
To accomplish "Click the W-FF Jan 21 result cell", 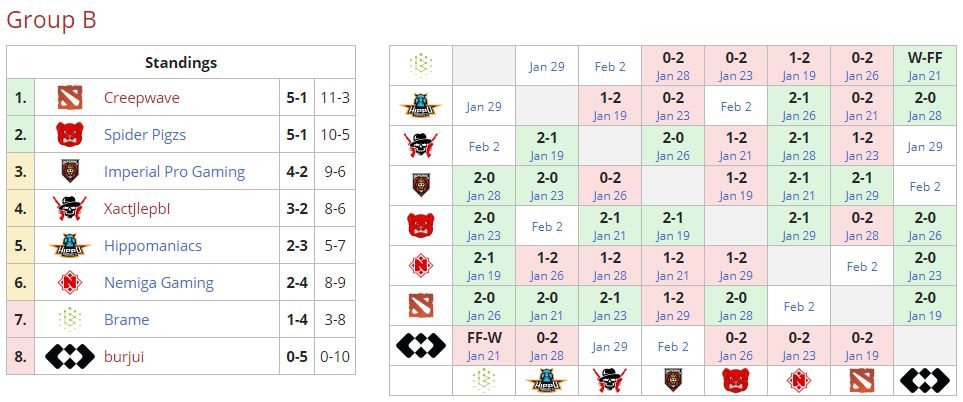I will click(923, 66).
